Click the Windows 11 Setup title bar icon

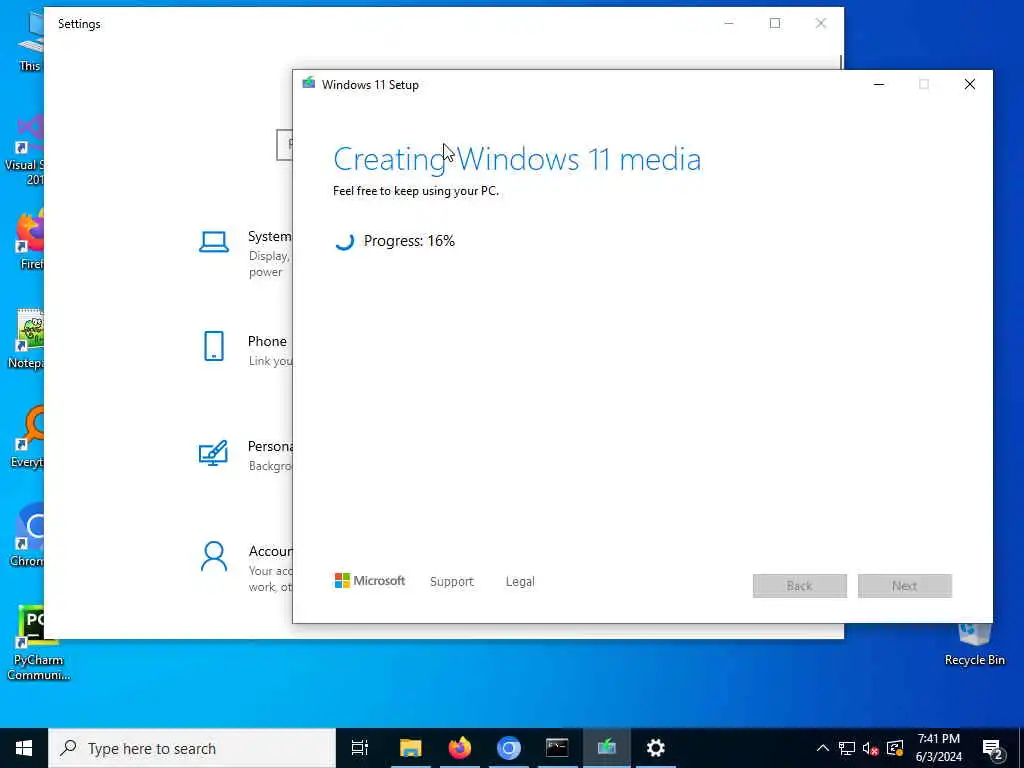pyautogui.click(x=308, y=84)
